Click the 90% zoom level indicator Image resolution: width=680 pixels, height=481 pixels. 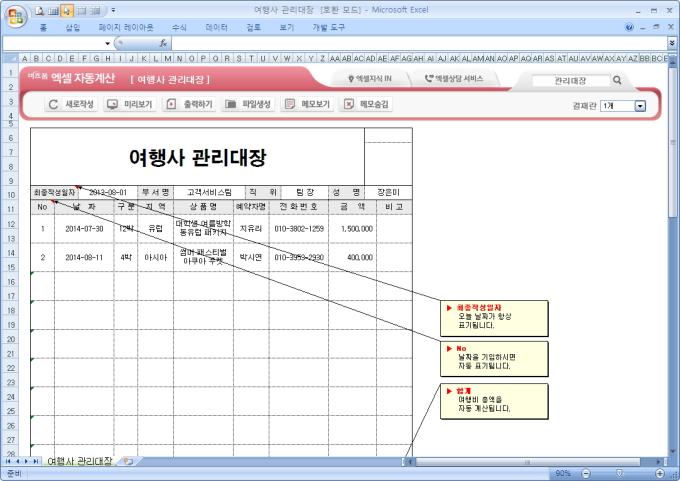[x=562, y=473]
